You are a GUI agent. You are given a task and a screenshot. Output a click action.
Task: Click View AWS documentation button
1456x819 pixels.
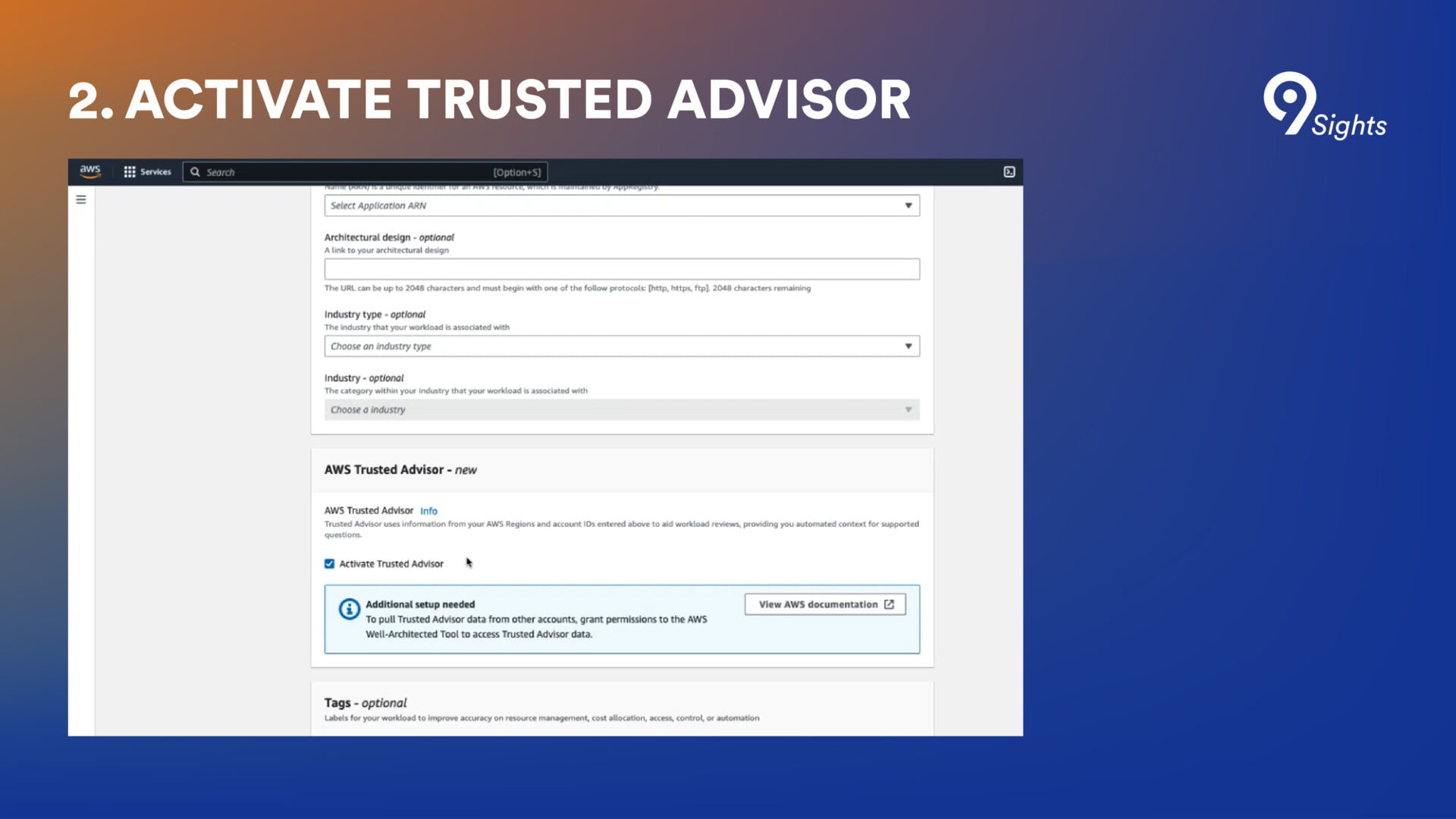(817, 604)
